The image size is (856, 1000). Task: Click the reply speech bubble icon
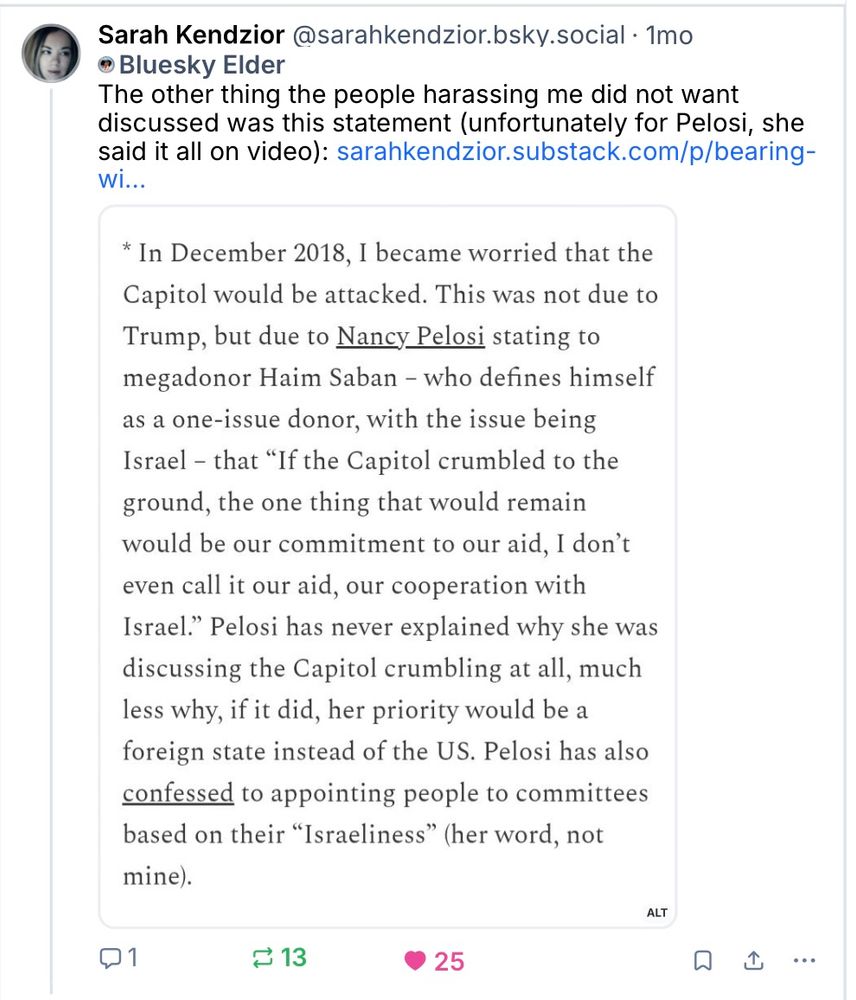[108, 959]
